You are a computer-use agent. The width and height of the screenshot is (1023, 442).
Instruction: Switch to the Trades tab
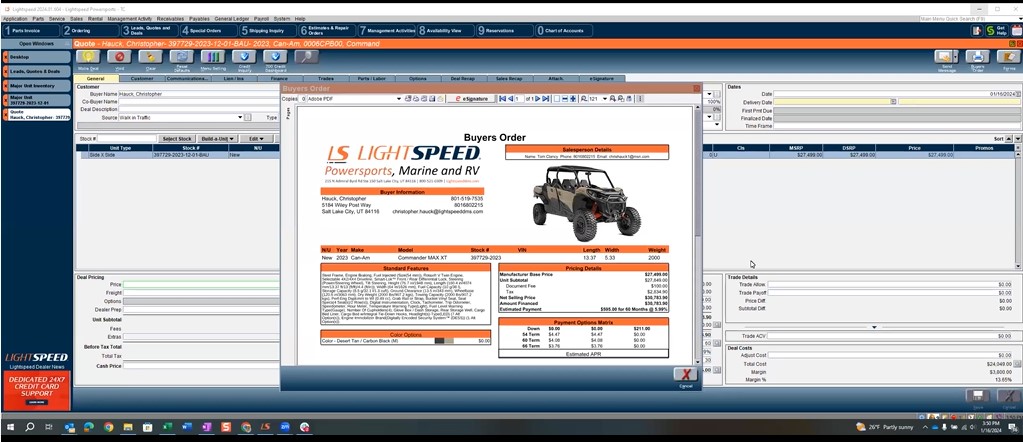[x=326, y=78]
